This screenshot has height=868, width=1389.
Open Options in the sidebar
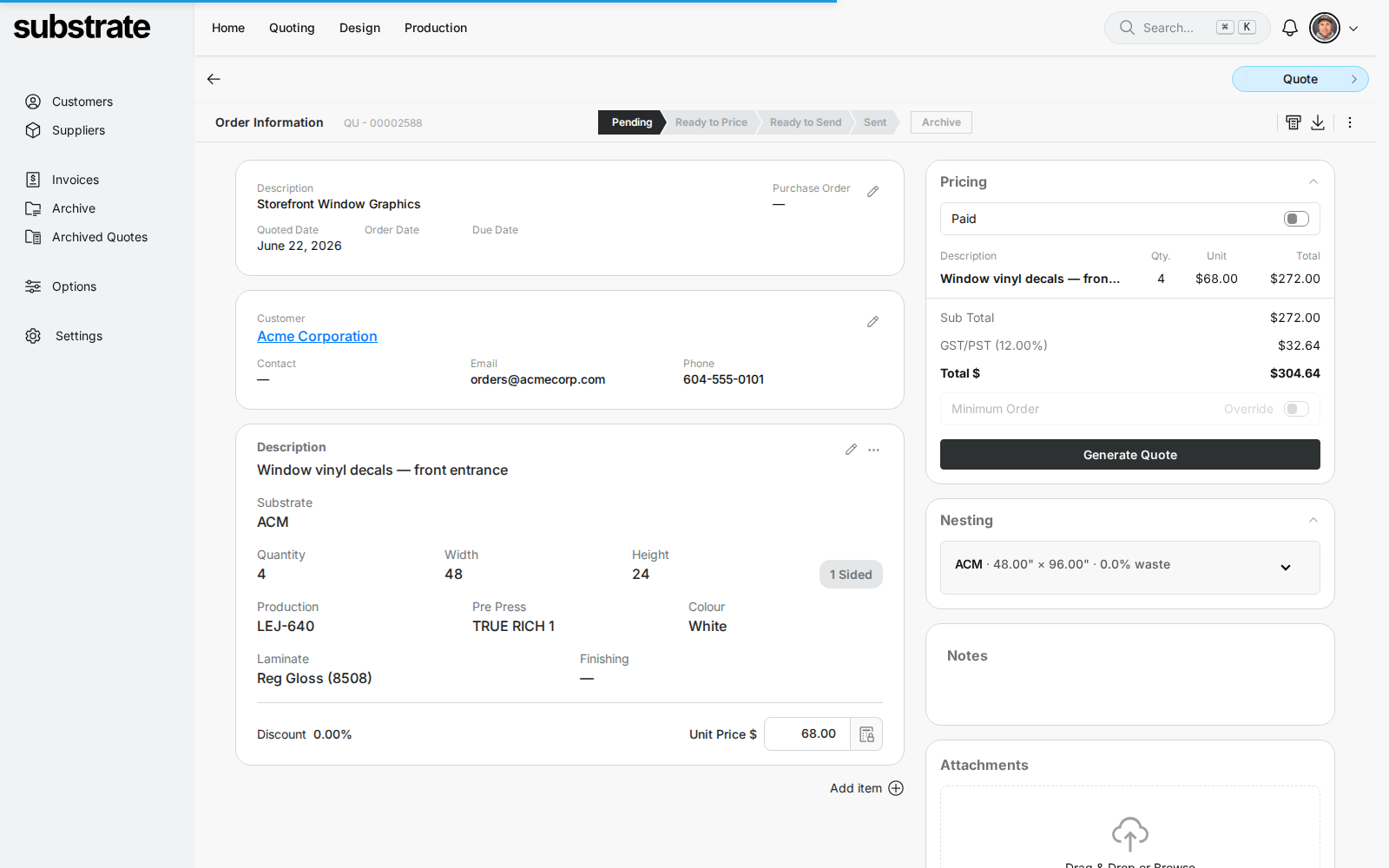[x=61, y=286]
